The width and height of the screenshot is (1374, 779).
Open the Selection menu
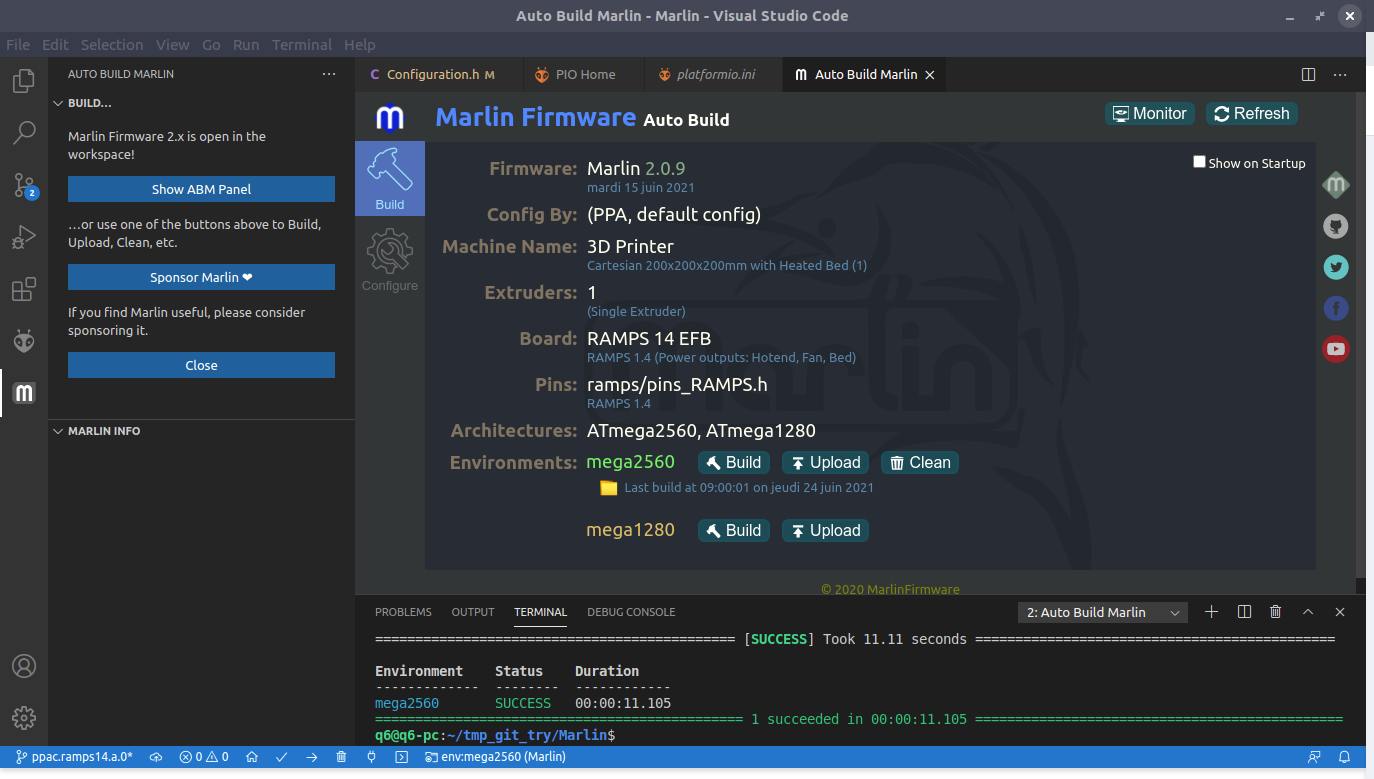(x=112, y=45)
